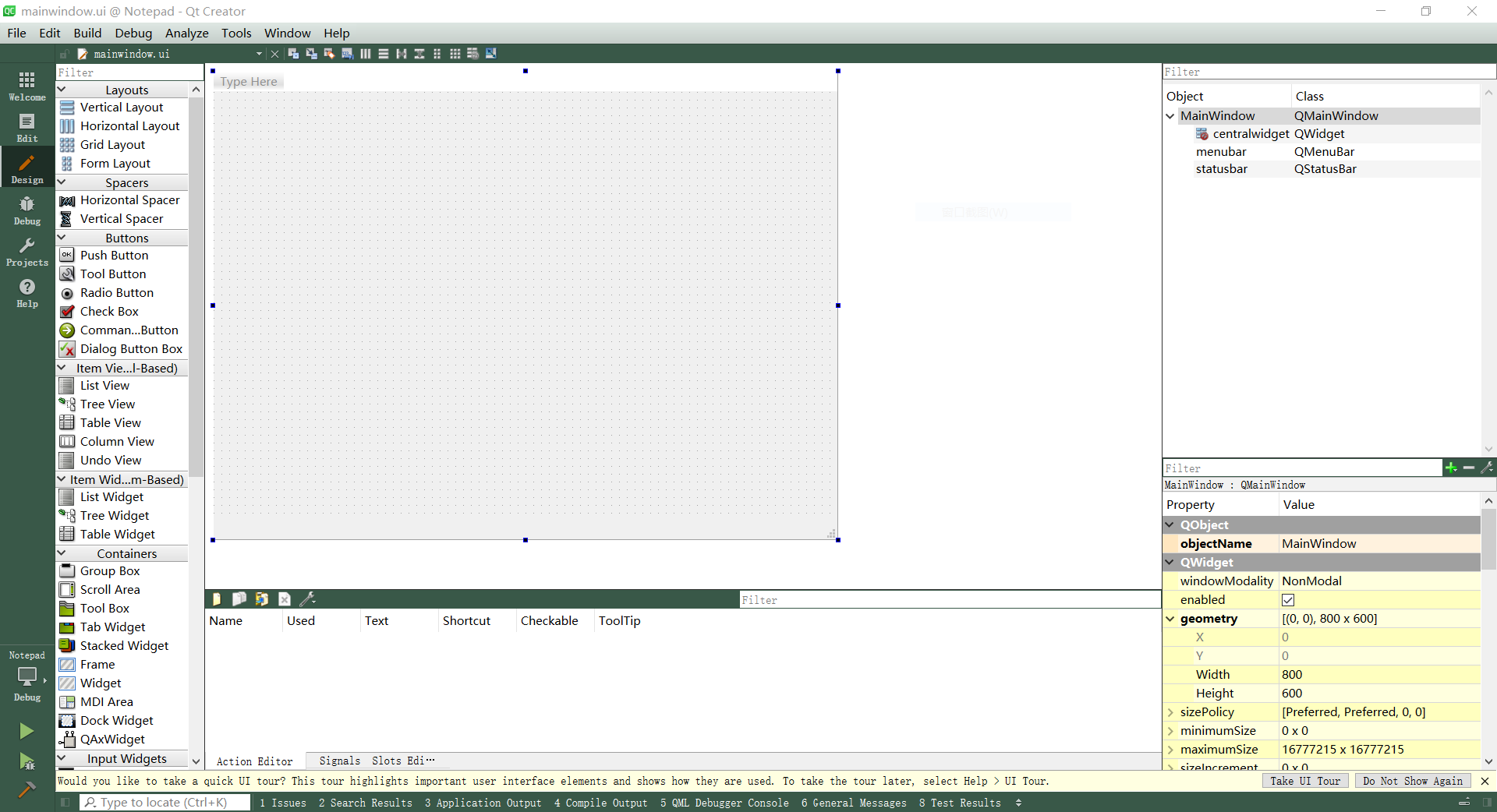Collapse the Containers widget category
The width and height of the screenshot is (1497, 812).
point(62,553)
